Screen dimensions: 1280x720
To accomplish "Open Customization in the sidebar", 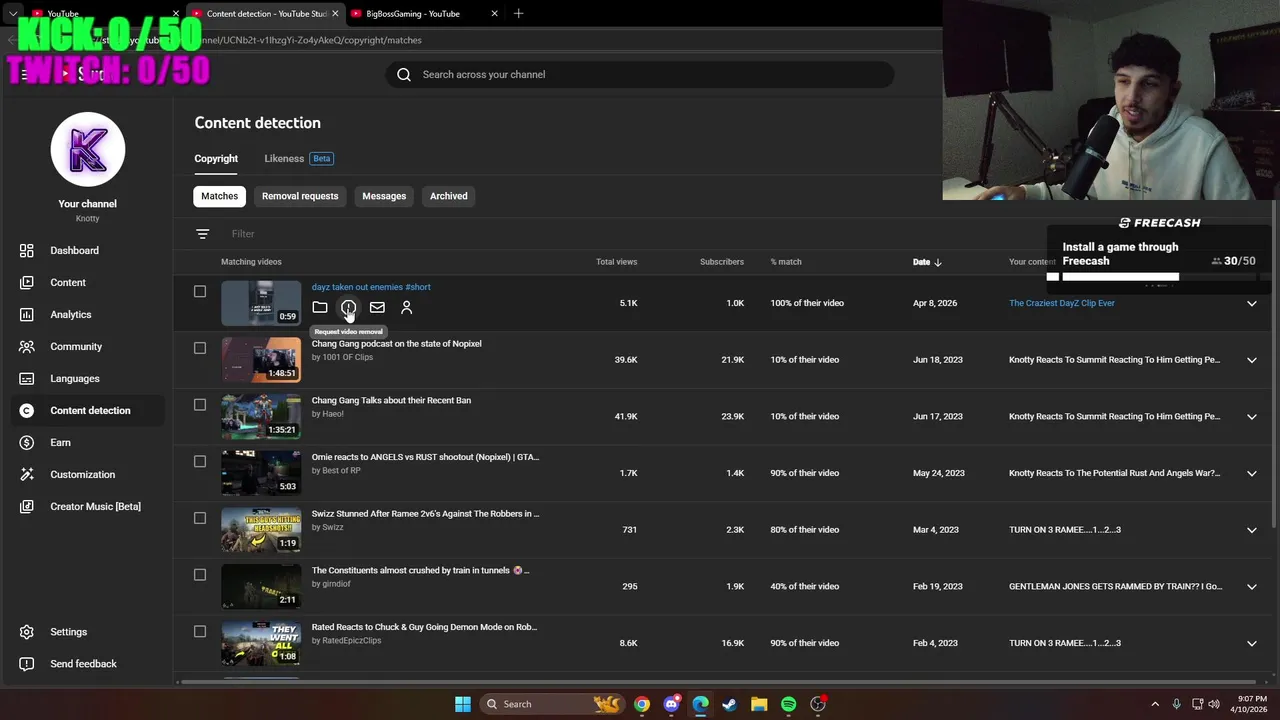I will click(x=82, y=474).
